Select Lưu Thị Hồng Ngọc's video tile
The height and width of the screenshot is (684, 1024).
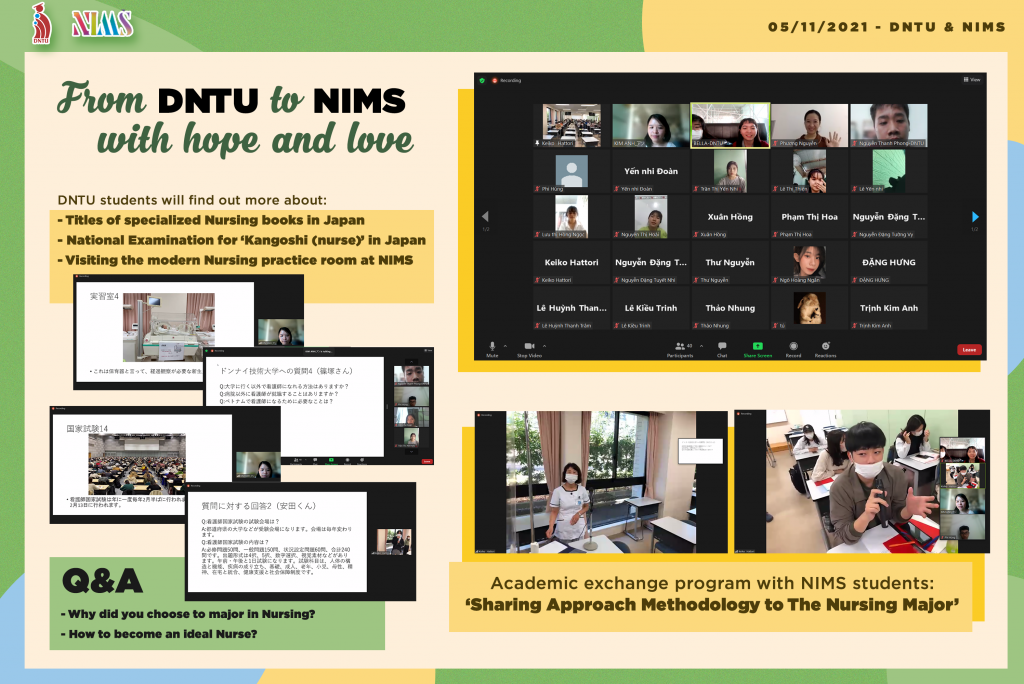click(x=571, y=217)
